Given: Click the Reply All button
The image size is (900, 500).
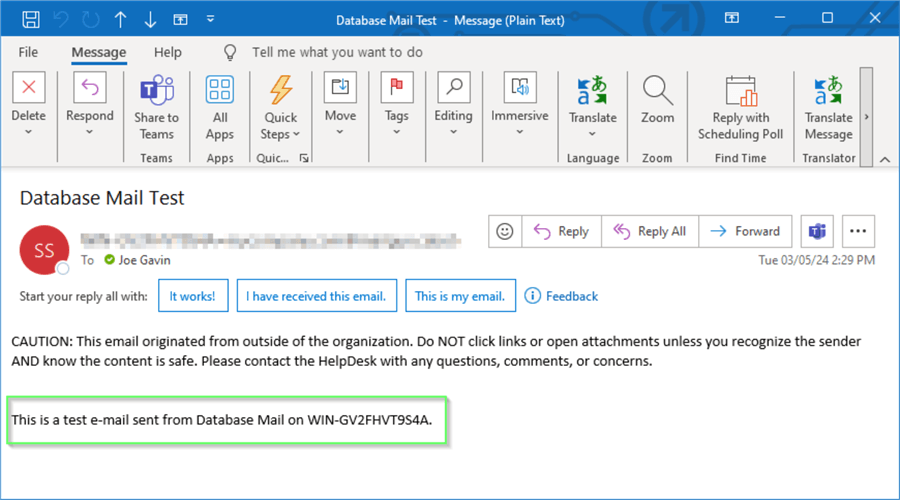Looking at the screenshot, I should (651, 231).
